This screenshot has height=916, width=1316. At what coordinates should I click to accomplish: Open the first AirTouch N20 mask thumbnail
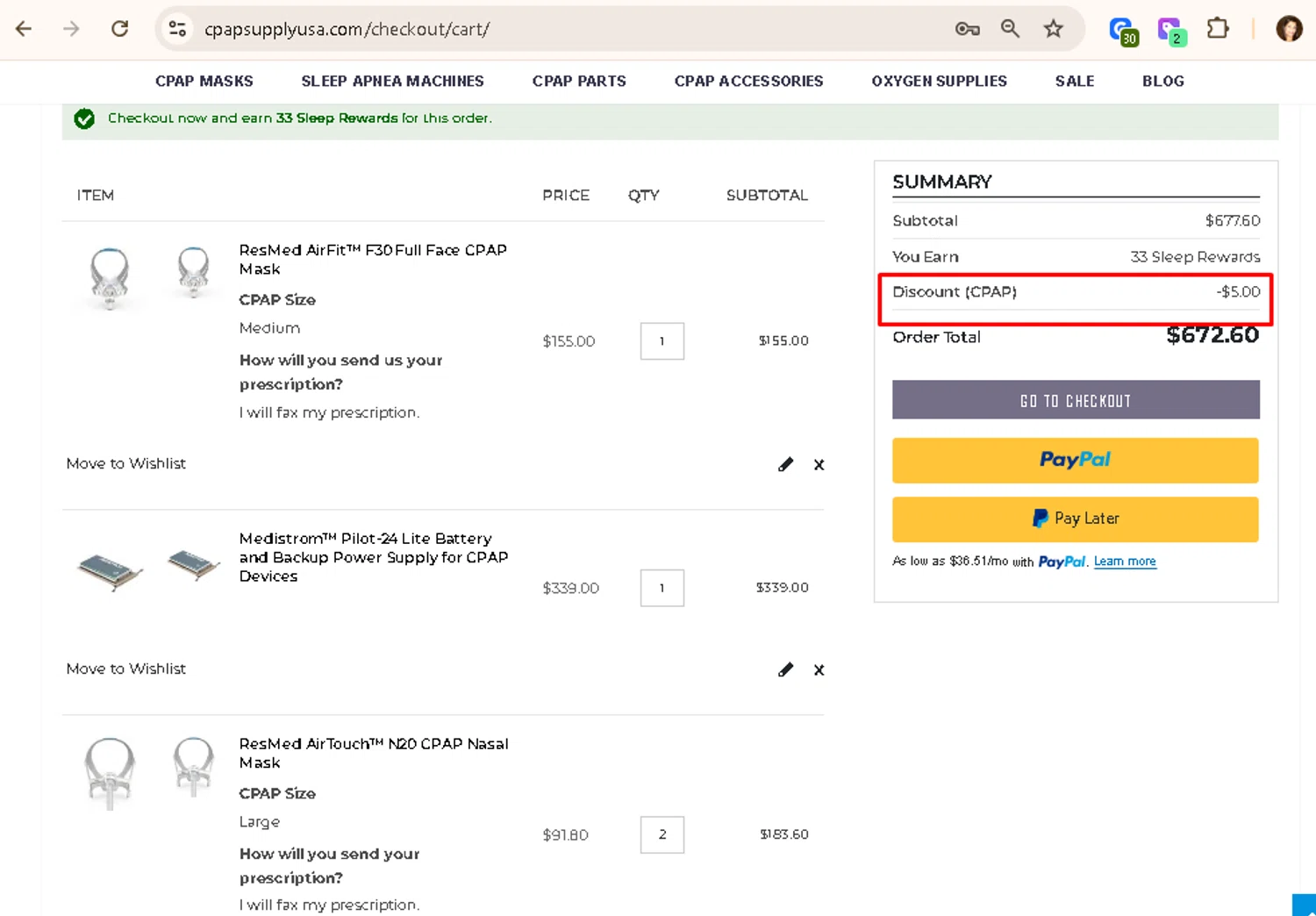coord(110,773)
